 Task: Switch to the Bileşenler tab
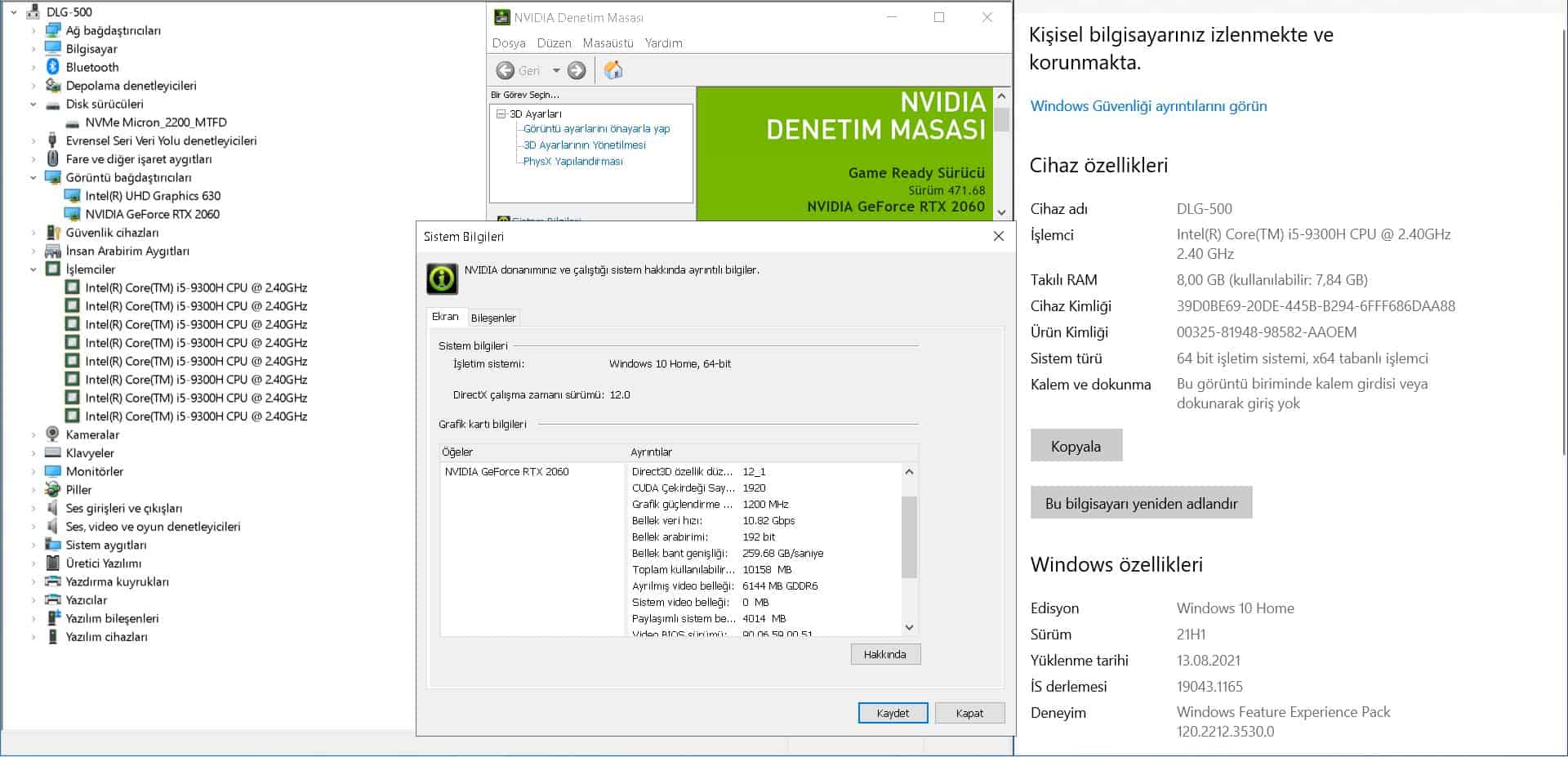click(x=493, y=318)
